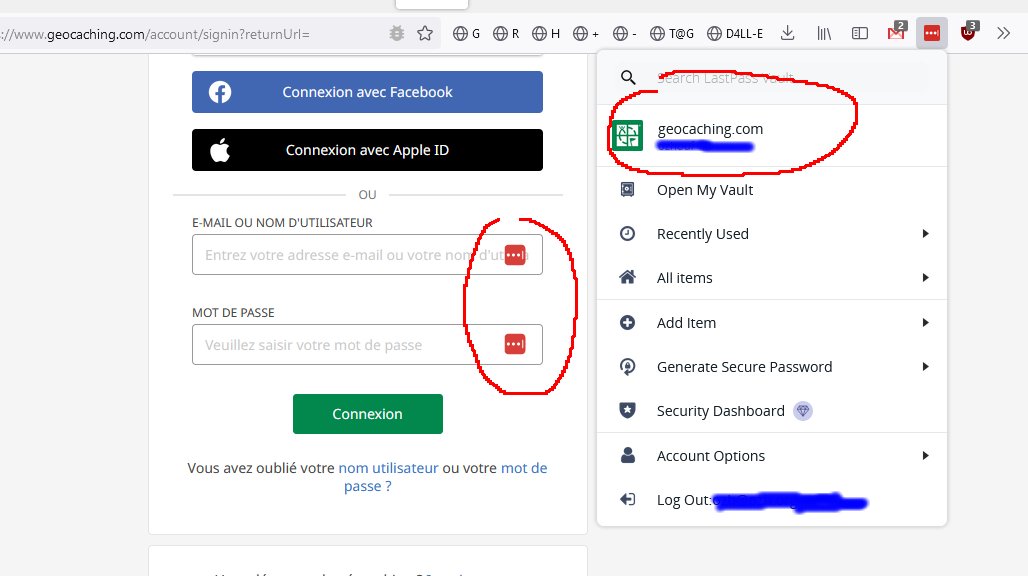Select Generate Secure Password
1028x576 pixels.
click(x=772, y=367)
